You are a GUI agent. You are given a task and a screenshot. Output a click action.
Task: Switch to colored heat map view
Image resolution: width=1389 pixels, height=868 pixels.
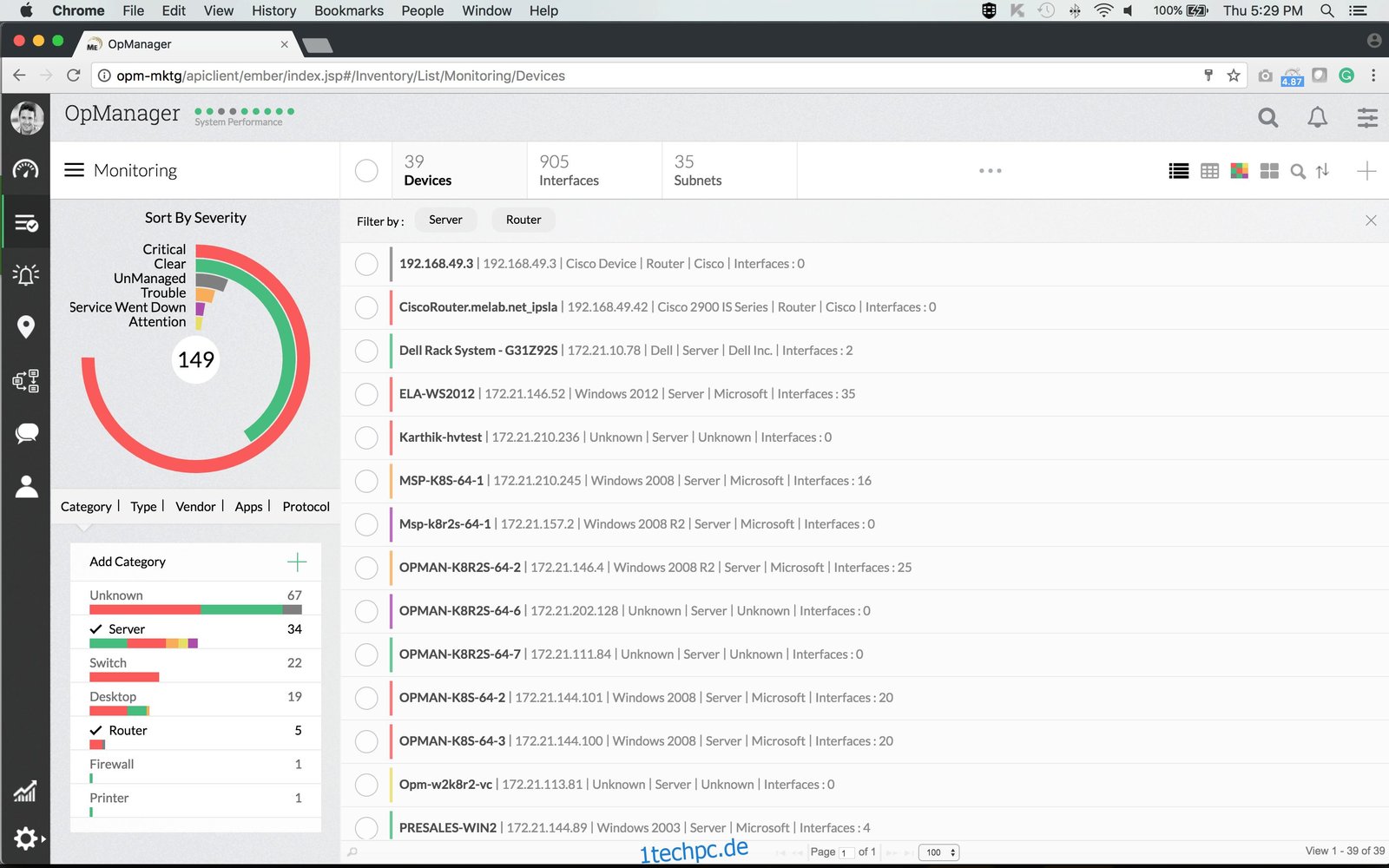coord(1240,170)
